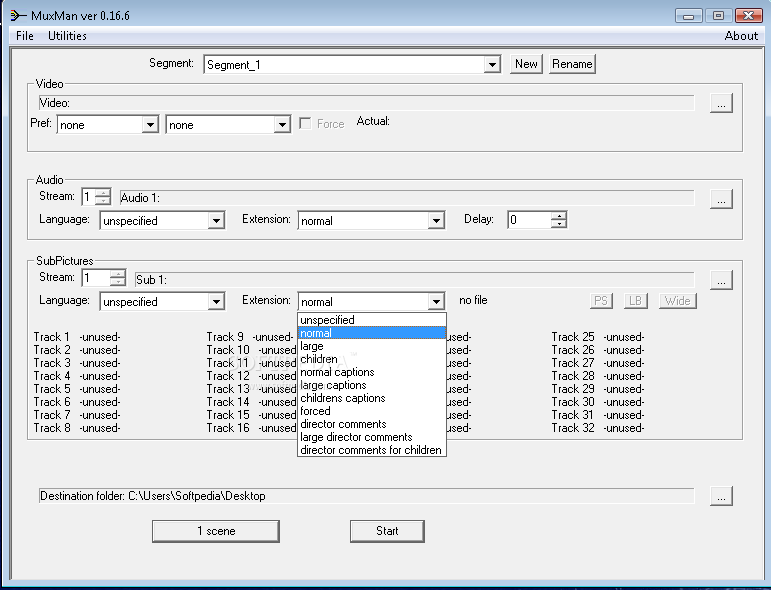
Task: Click the Track 1 entry
Action: pyautogui.click(x=77, y=337)
